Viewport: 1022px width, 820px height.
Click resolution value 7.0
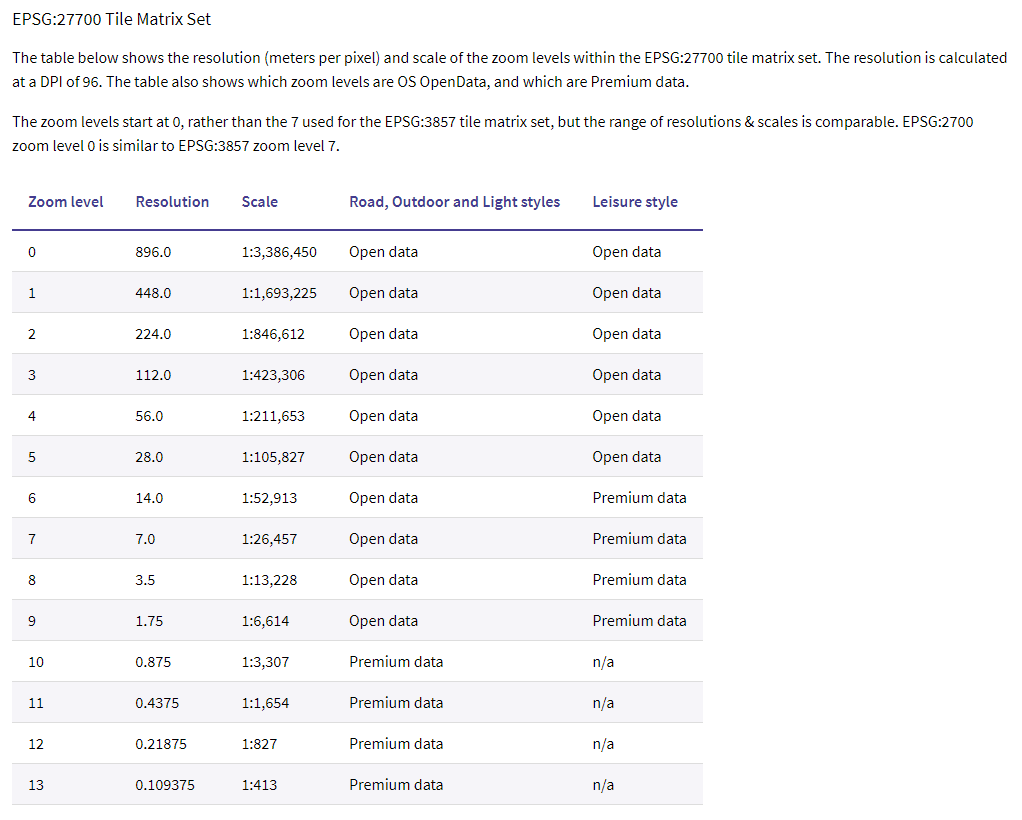(x=145, y=540)
